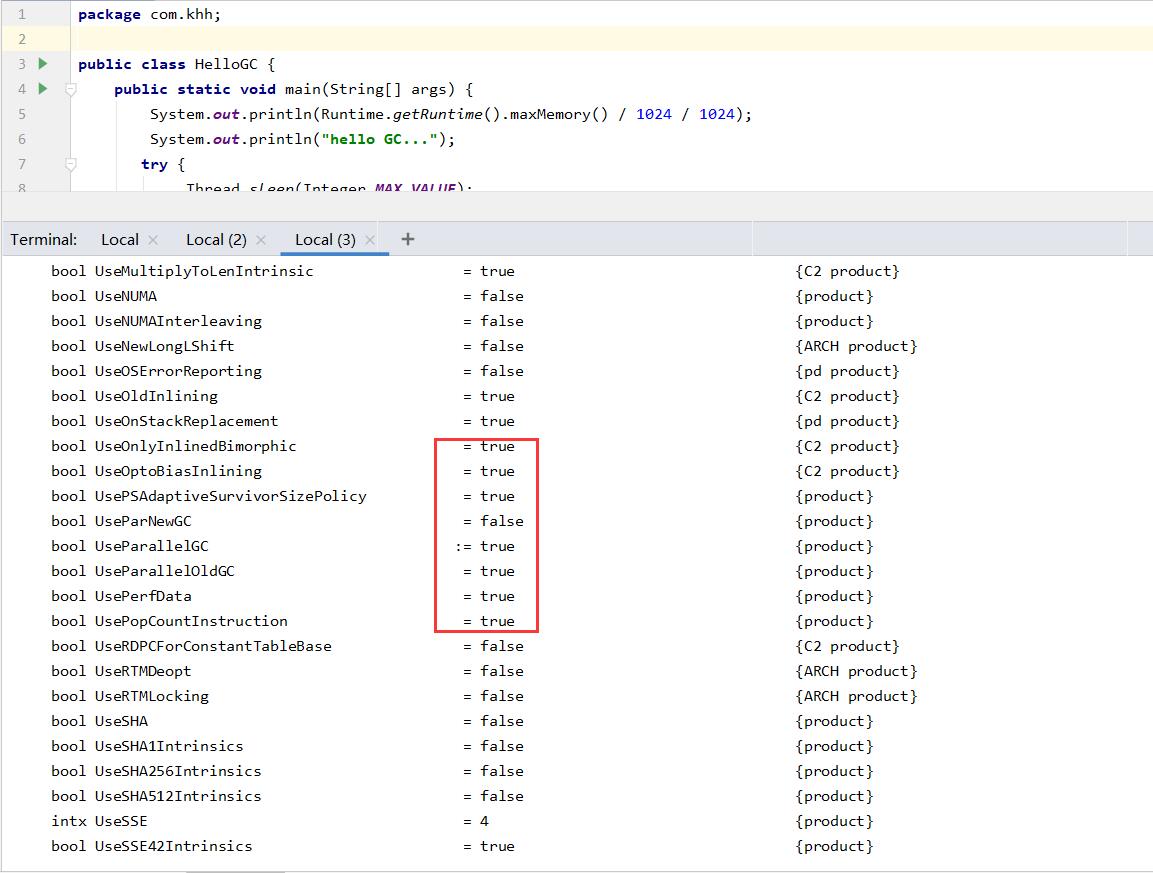The height and width of the screenshot is (873, 1153).
Task: Click line number 1 in the gutter
Action: coord(21,15)
